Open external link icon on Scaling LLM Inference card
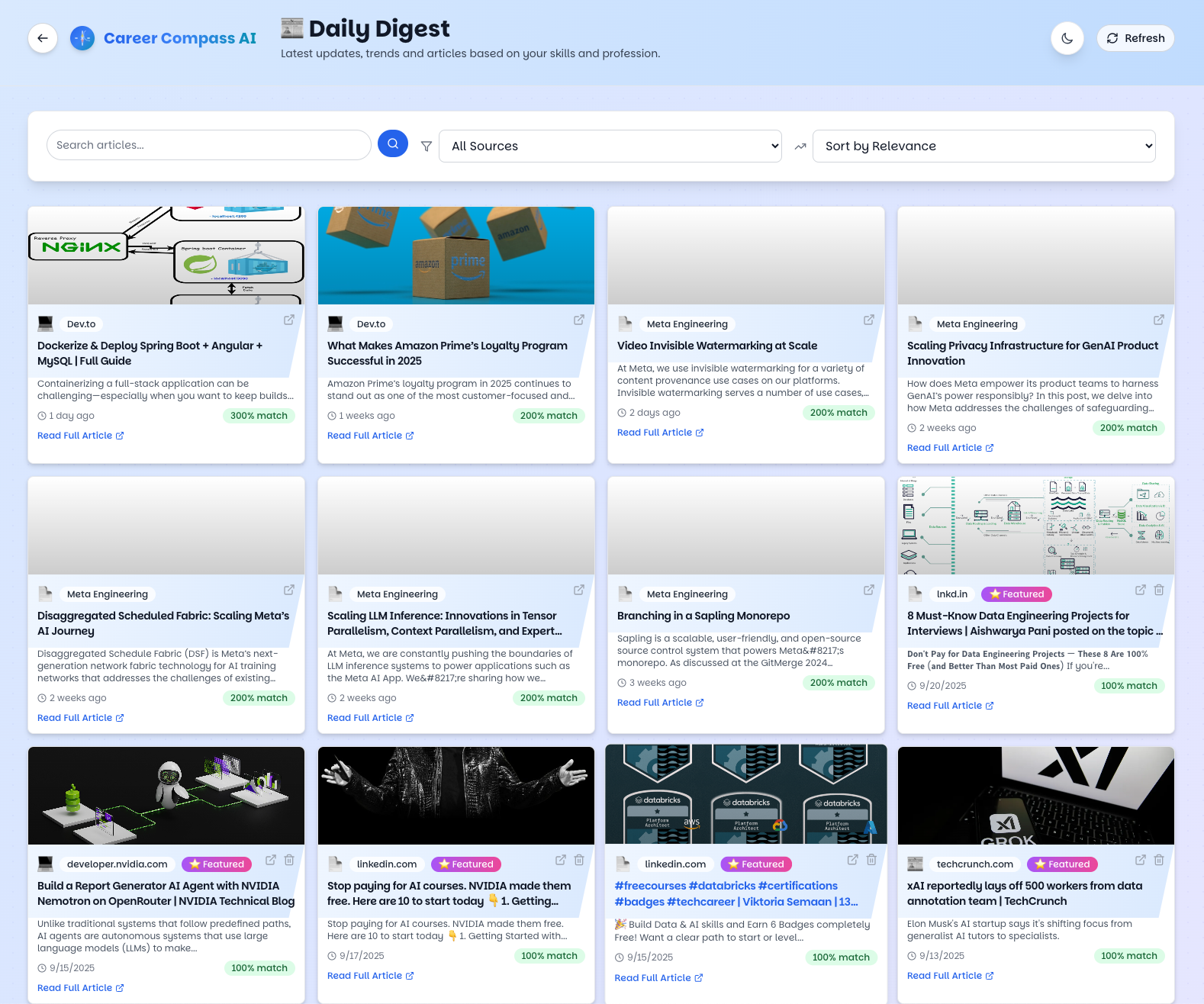 (x=579, y=590)
